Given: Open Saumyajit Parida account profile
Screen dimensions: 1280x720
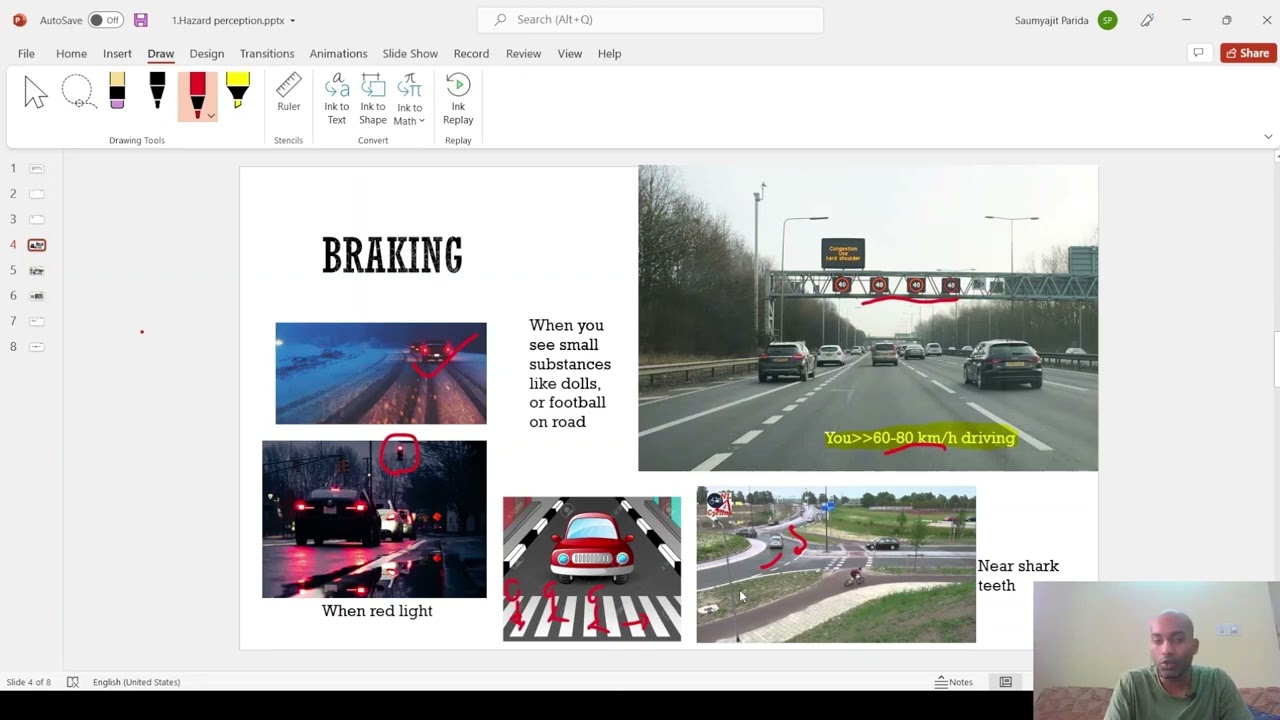Looking at the screenshot, I should click(x=1065, y=20).
